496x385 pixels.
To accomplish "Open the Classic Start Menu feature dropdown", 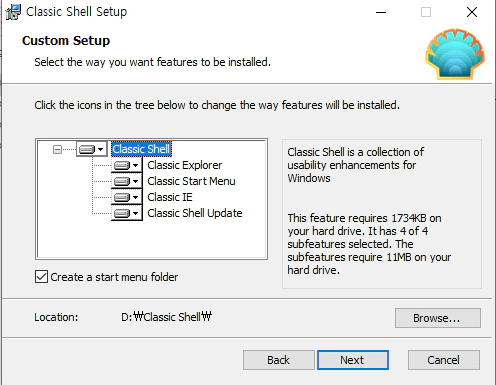I will coord(126,181).
